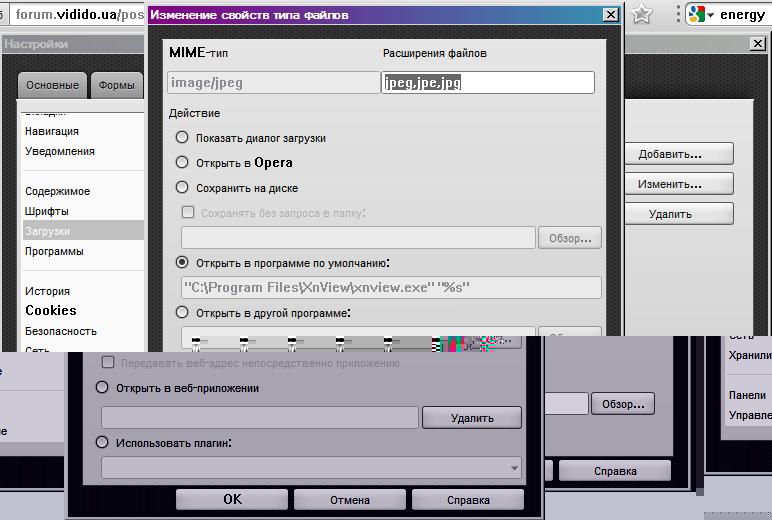The width and height of the screenshot is (772, 520).
Task: Select Панели entry in right list
Action: (747, 395)
